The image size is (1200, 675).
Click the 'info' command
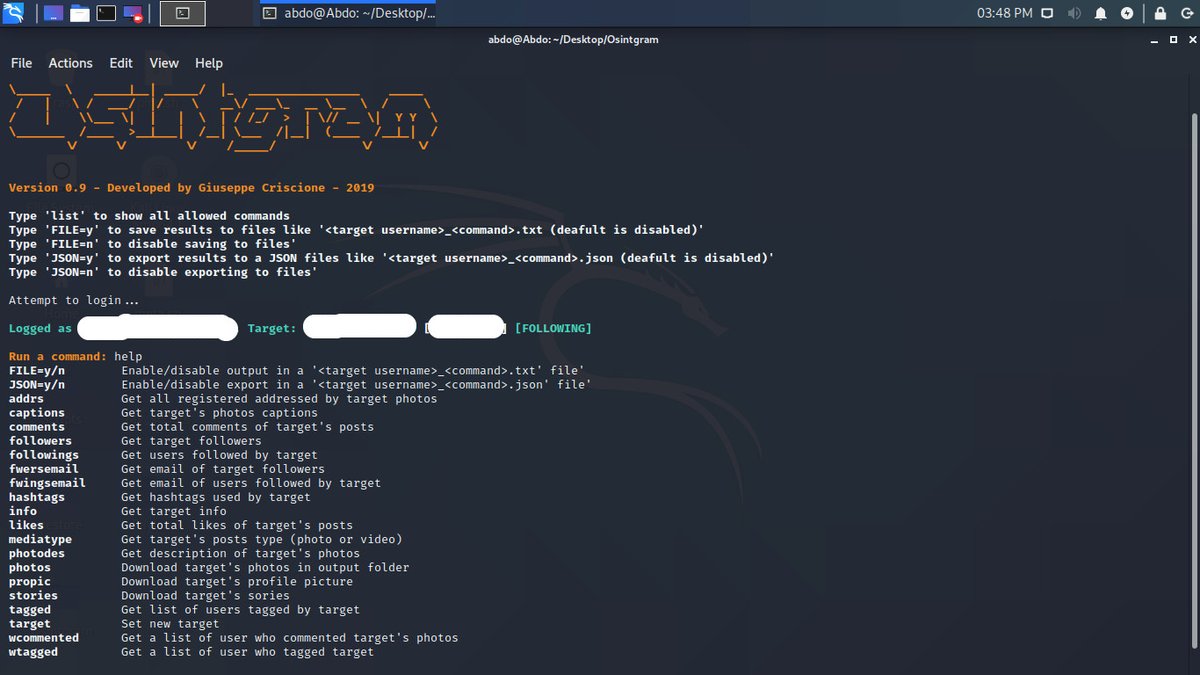pos(23,510)
